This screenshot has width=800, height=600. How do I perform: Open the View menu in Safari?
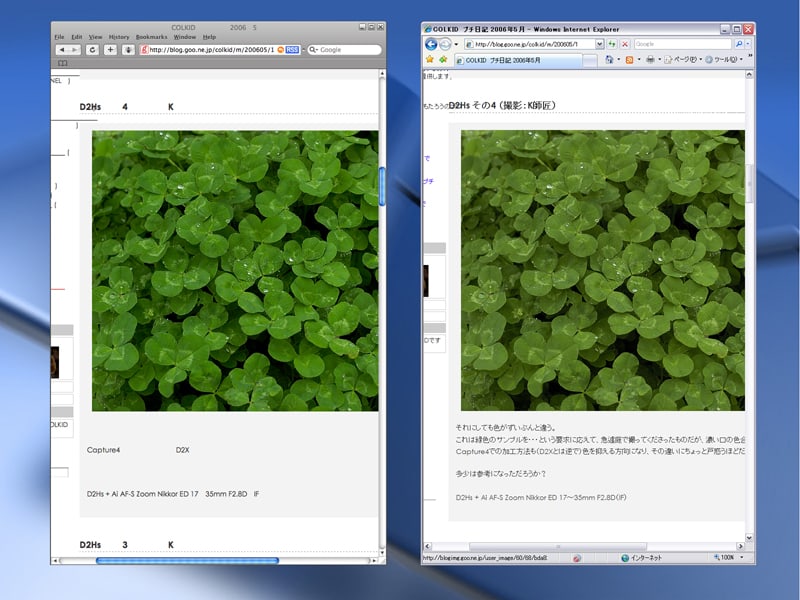tap(95, 37)
